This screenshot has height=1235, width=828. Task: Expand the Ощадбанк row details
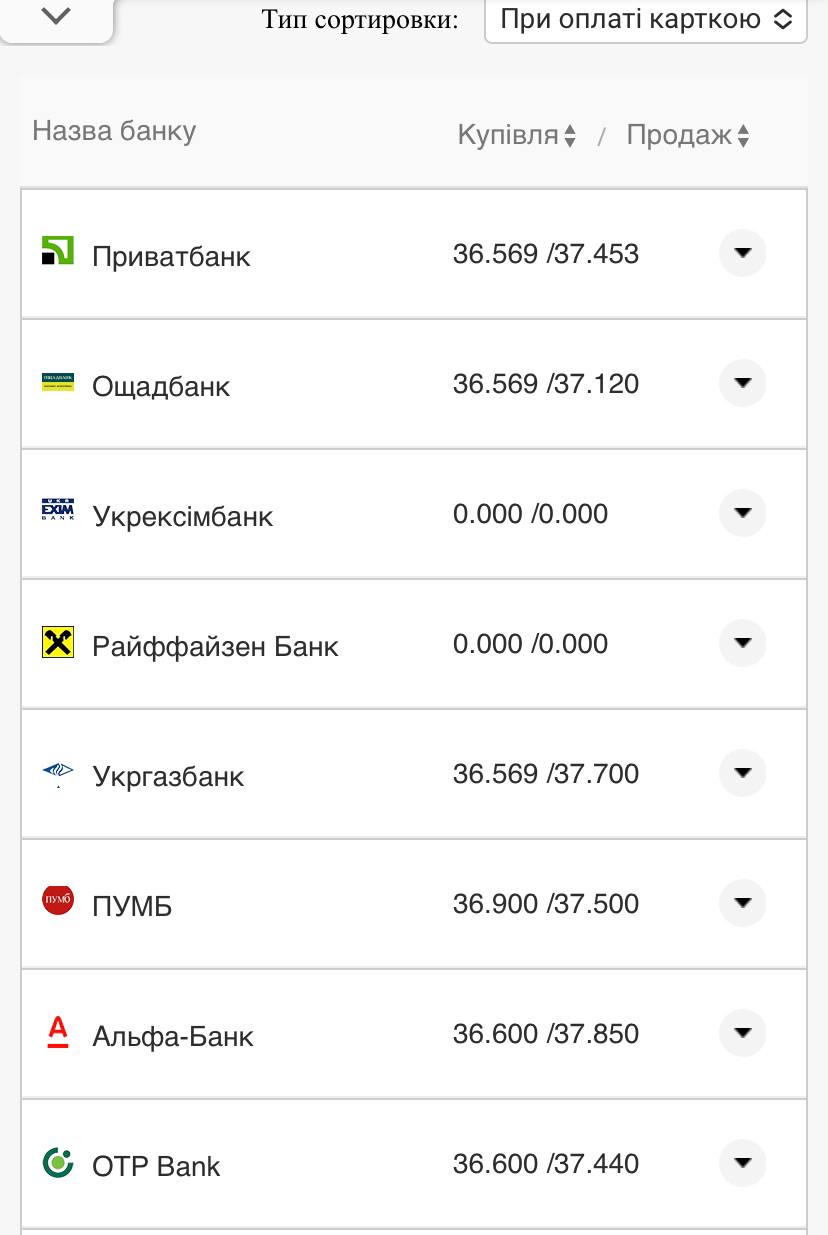click(742, 384)
